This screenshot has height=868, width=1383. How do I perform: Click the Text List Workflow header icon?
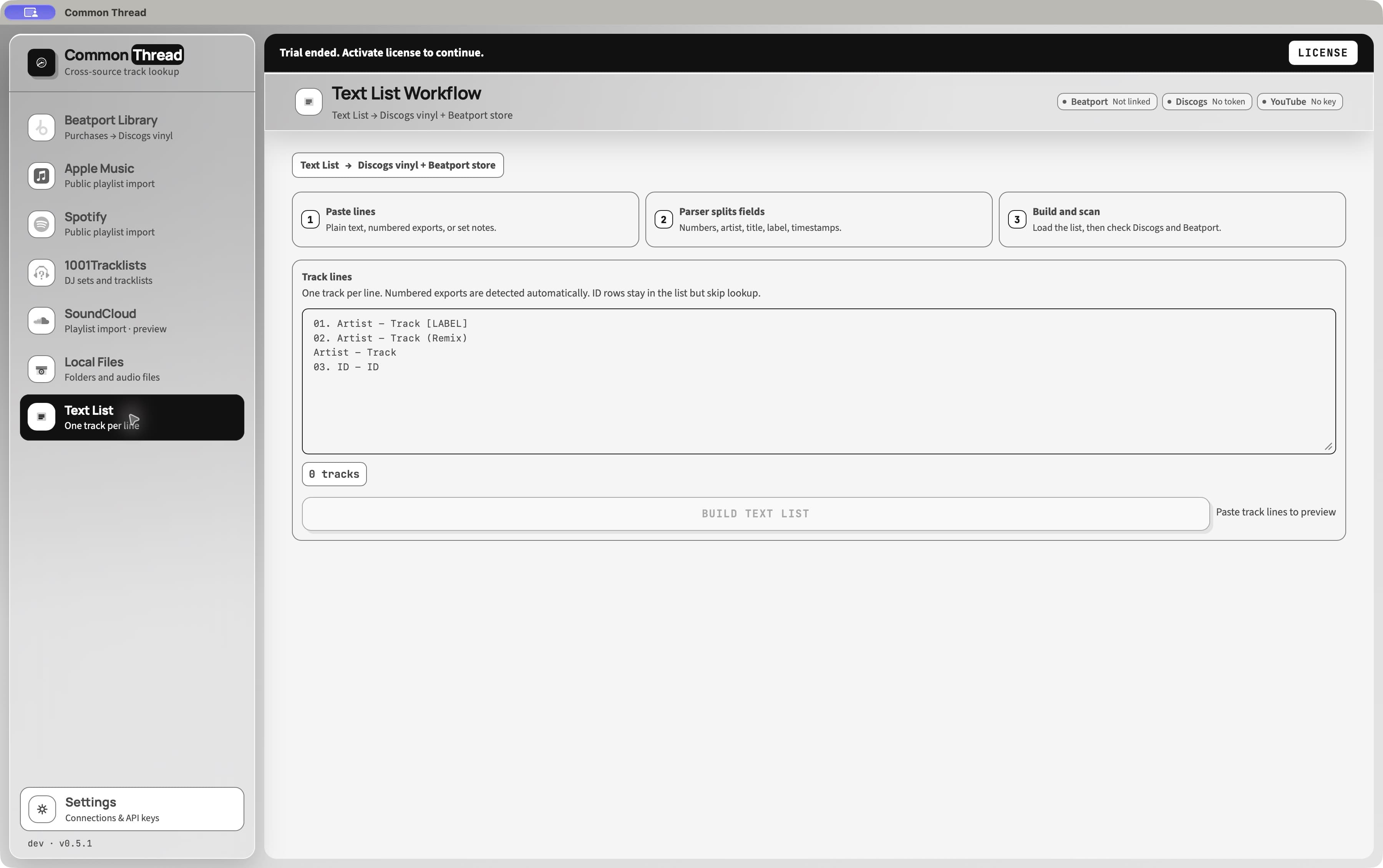tap(309, 102)
